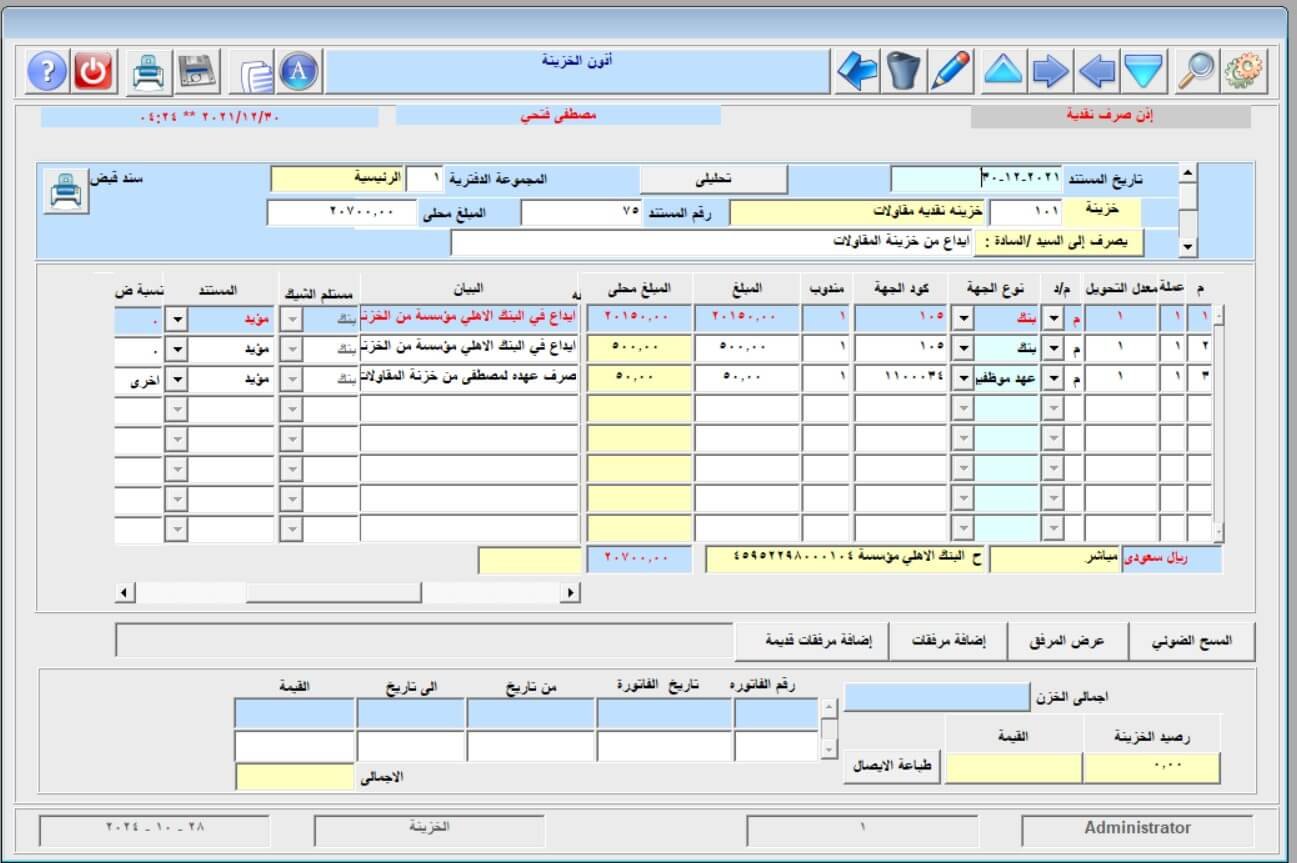Click the طباعة الايصال print receipt button
The height and width of the screenshot is (863, 1297).
[893, 766]
